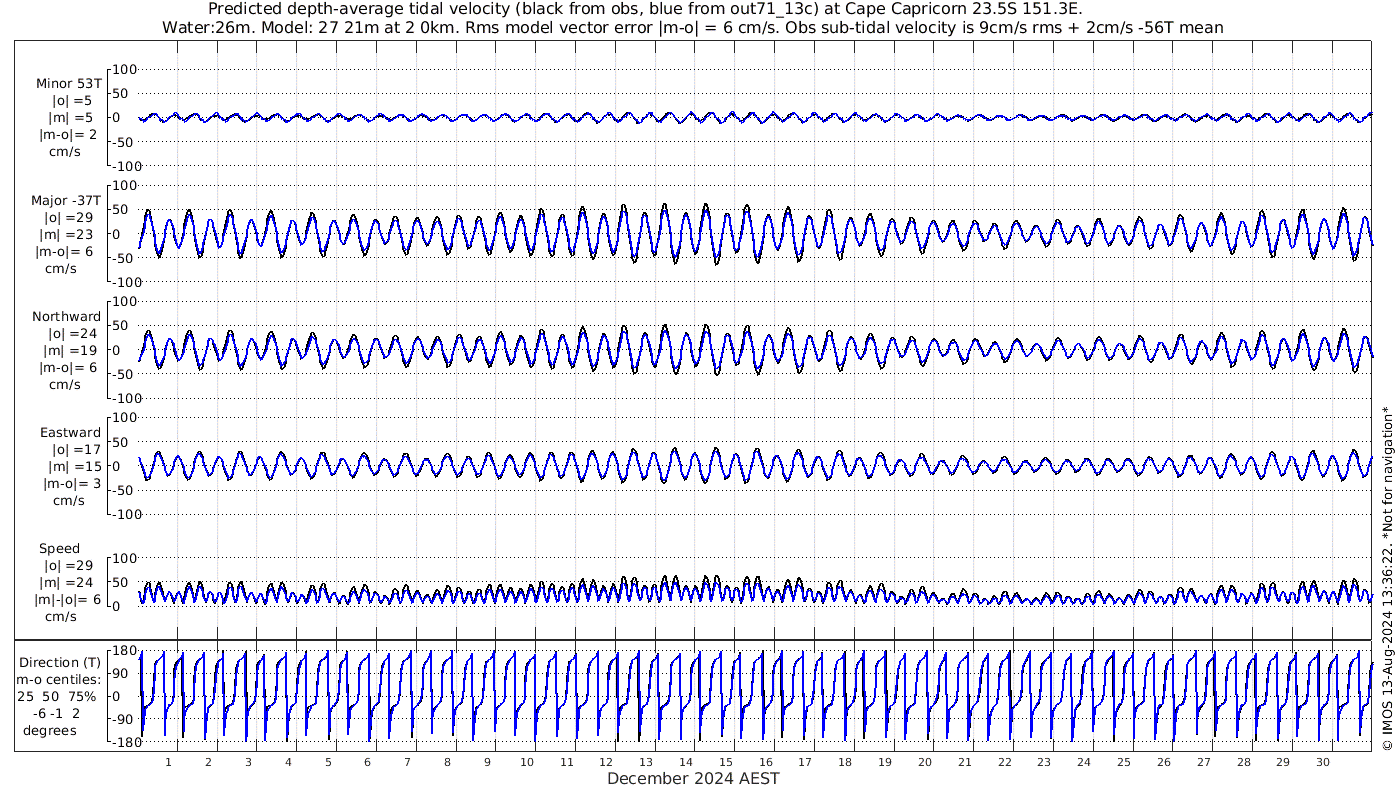The height and width of the screenshot is (800, 1400).
Task: Click the '25 50 75%' centile header
Action: (x=57, y=697)
